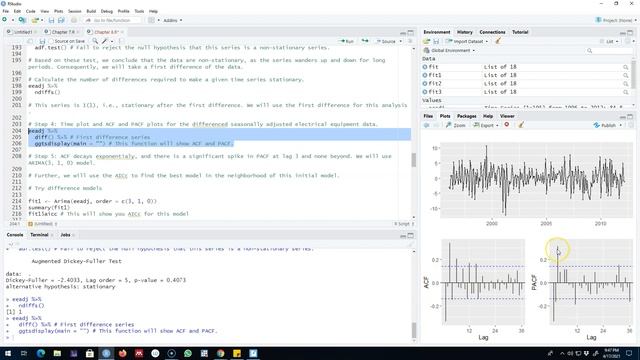
Task: Click the new project toolbar icon
Action: 22,20
